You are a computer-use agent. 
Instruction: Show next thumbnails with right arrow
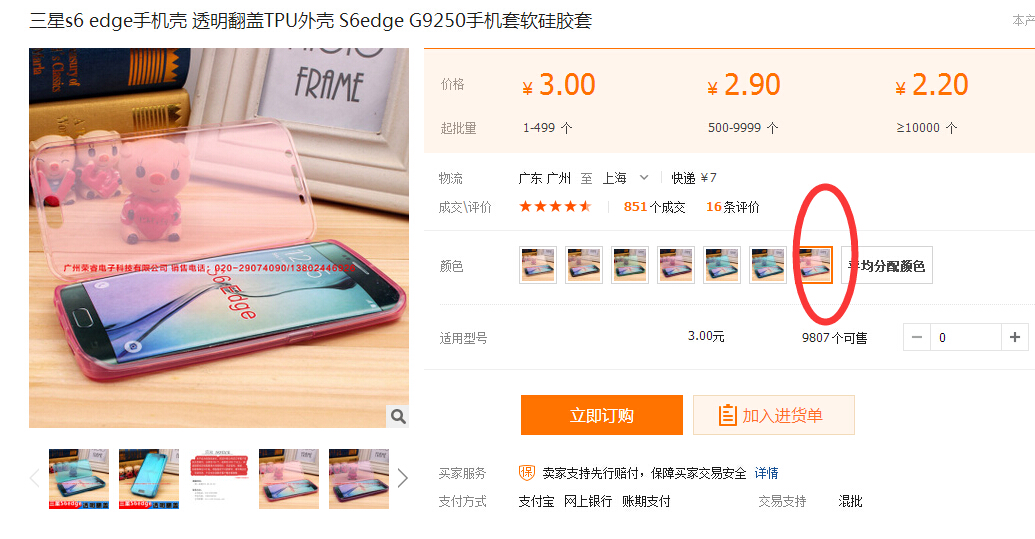point(403,478)
